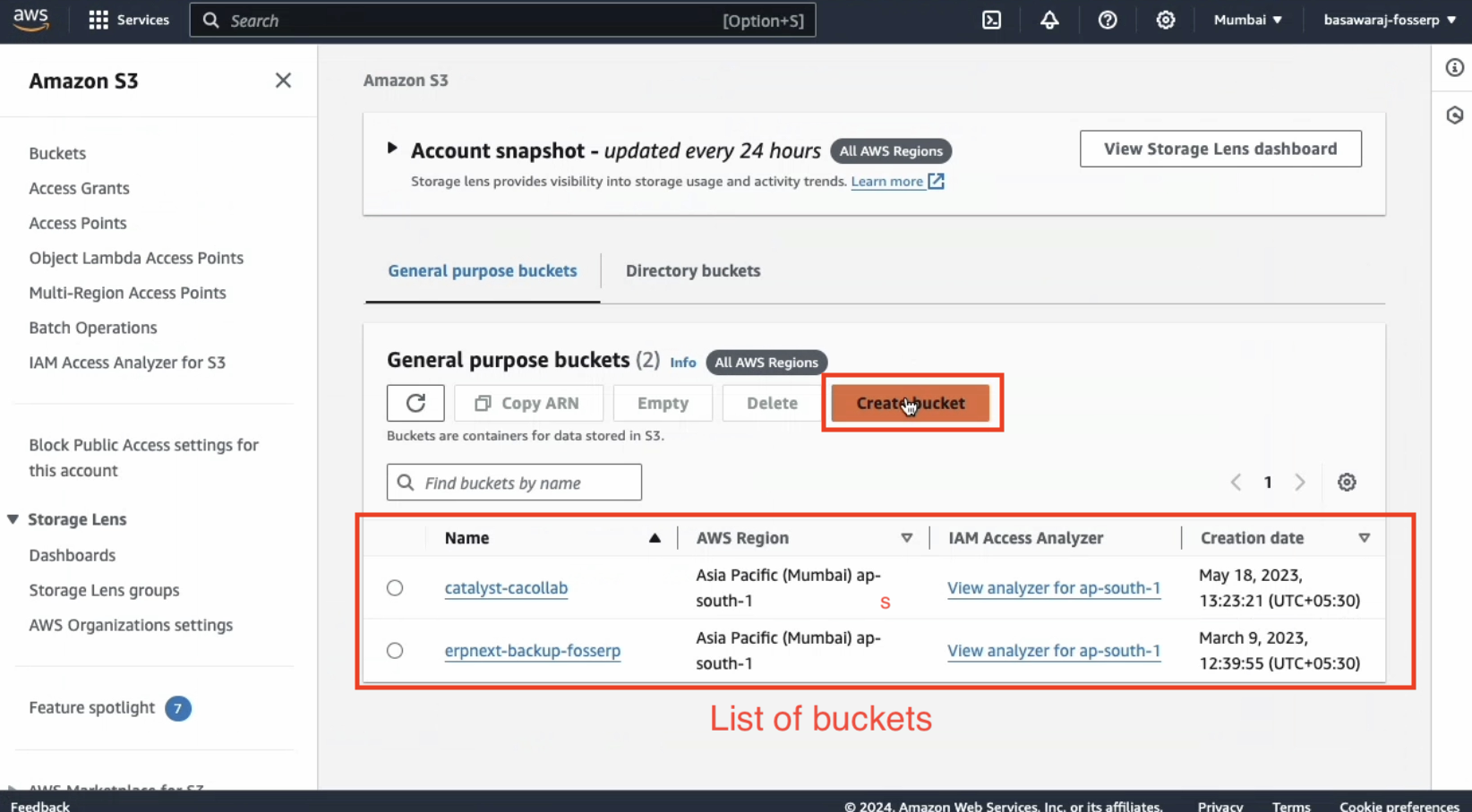
Task: View analyzer for ap-south-1 for catalyst-cacollab
Action: (x=1054, y=588)
